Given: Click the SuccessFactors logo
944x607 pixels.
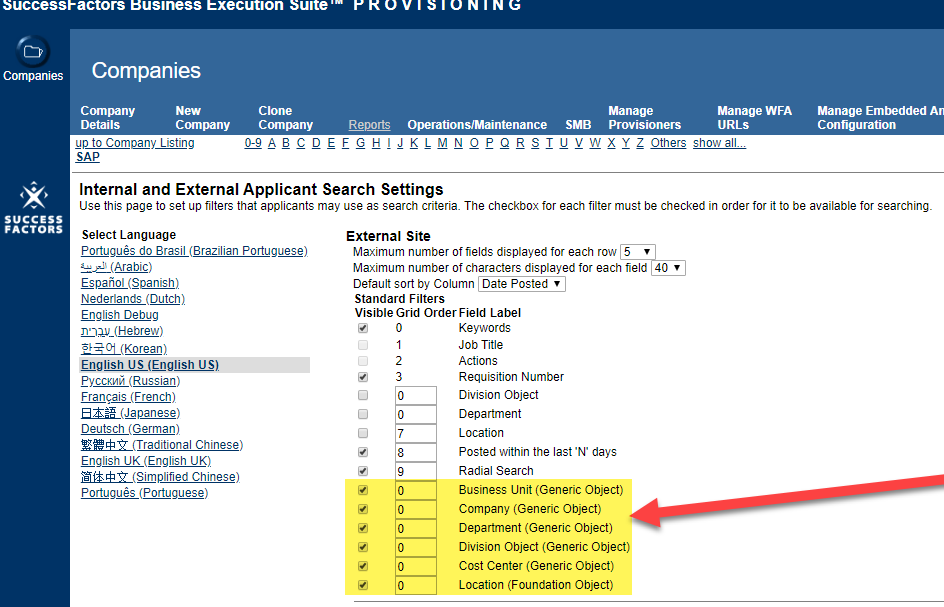Looking at the screenshot, I should [33, 208].
